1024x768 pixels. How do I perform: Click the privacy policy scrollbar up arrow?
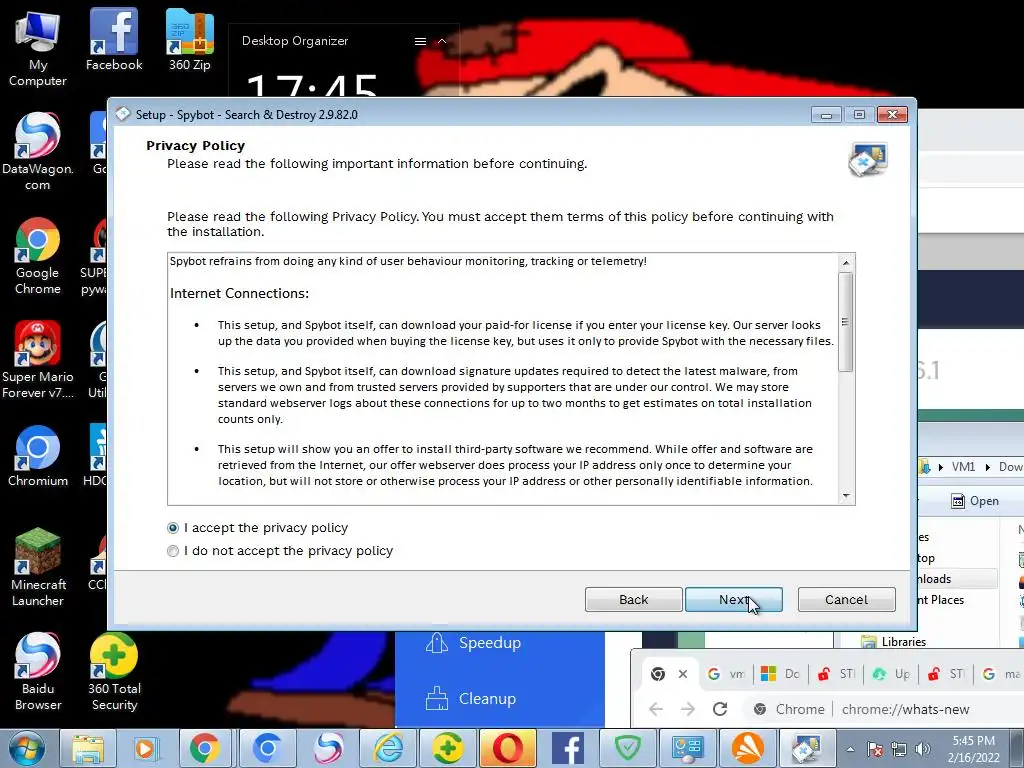pos(846,263)
